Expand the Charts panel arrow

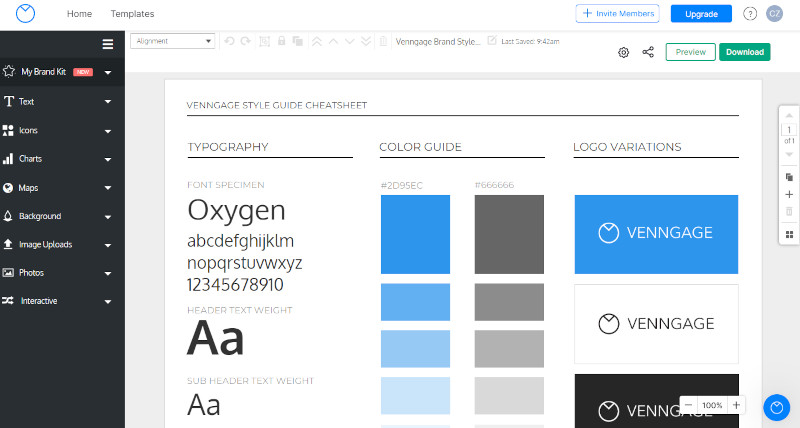tap(108, 159)
